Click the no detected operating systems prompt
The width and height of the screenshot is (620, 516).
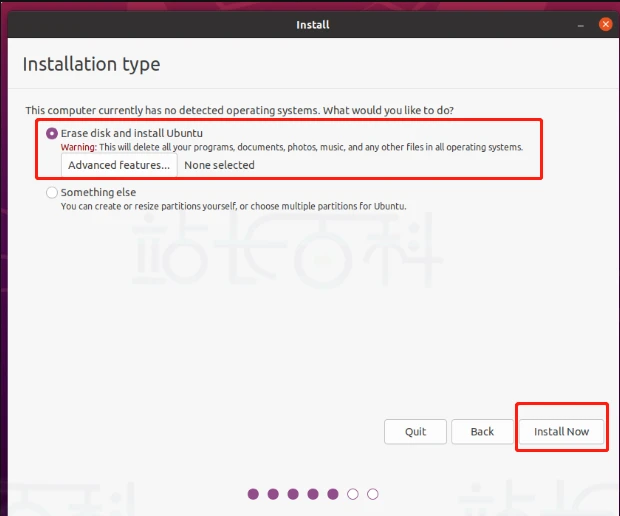click(240, 110)
